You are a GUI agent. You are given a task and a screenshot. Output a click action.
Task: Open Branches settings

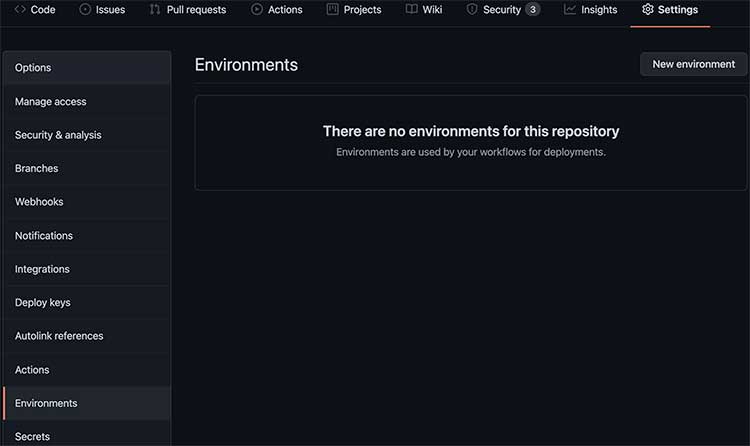[87, 168]
